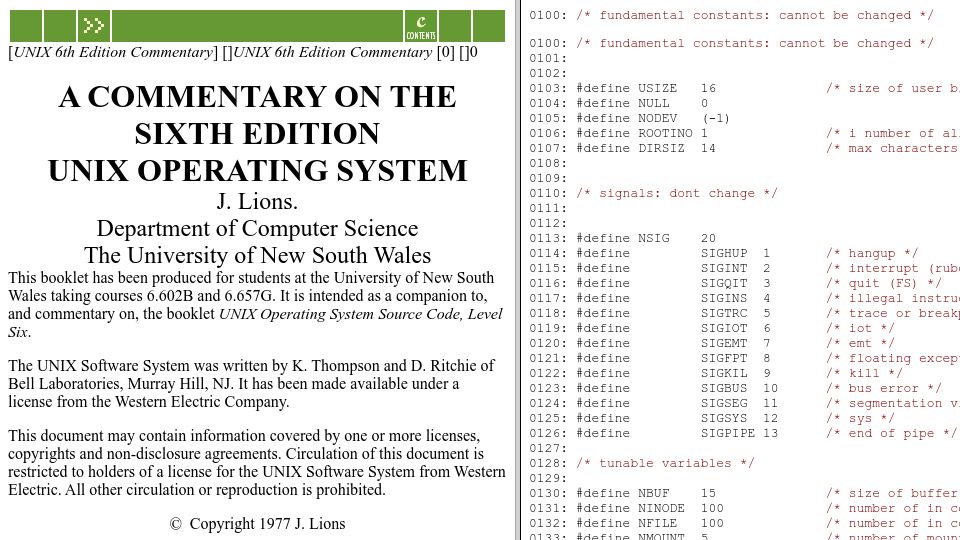Click line 0114 defining SIGHUP
The image size is (960, 540).
724,253
